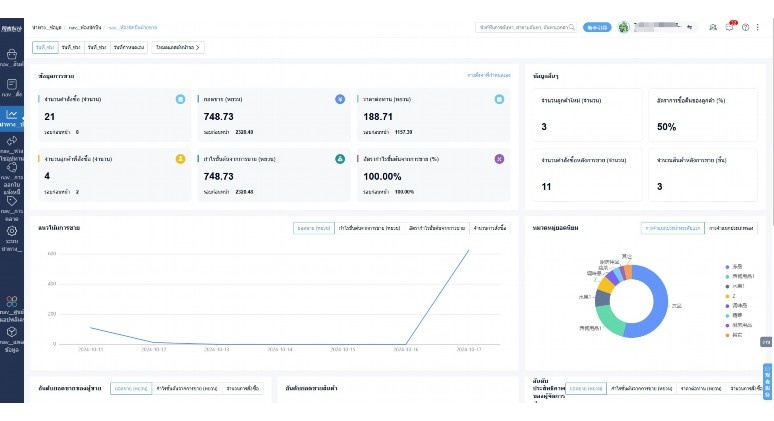Click the green icon on gross profit card
Image resolution: width=774 pixels, height=421 pixels.
pyautogui.click(x=340, y=159)
